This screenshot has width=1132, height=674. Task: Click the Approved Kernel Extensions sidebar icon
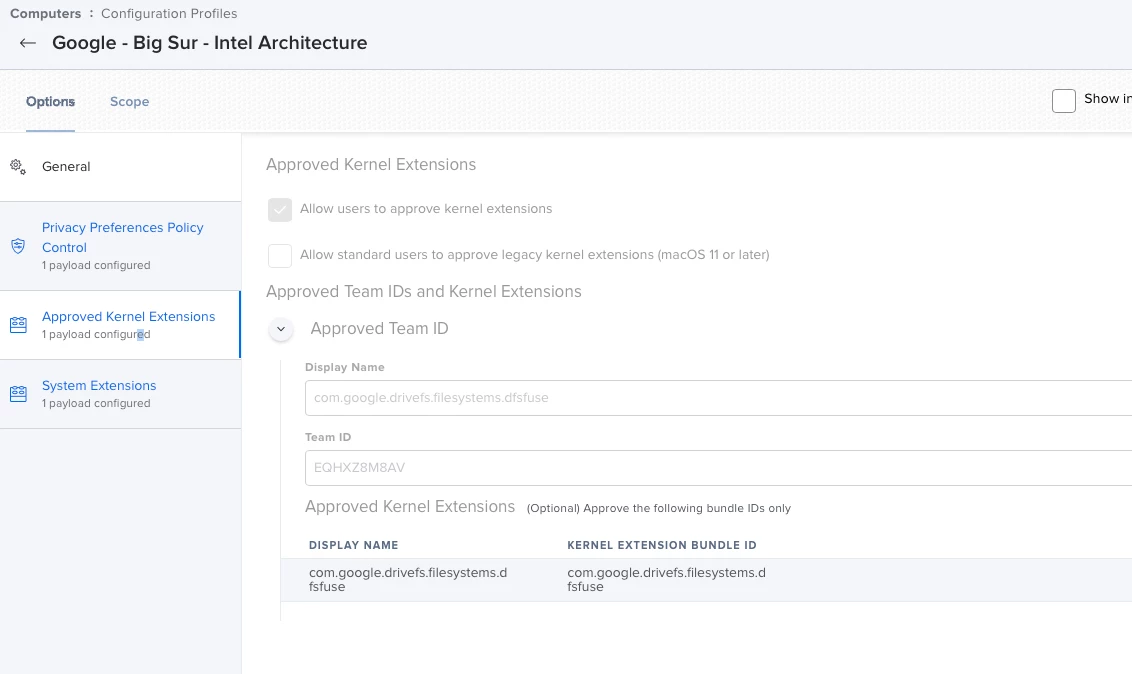click(18, 325)
